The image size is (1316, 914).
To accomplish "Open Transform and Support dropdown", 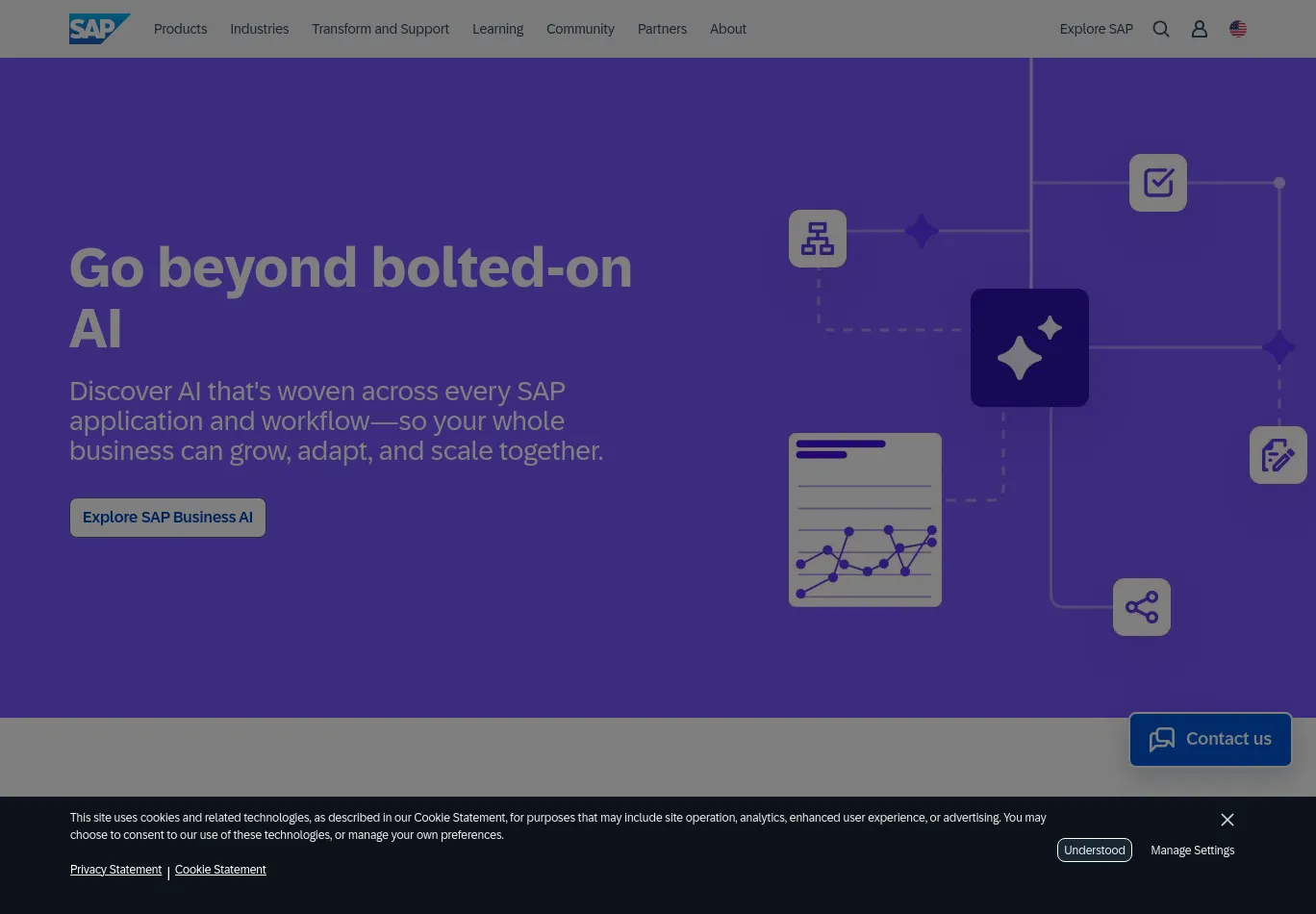I will click(x=380, y=29).
